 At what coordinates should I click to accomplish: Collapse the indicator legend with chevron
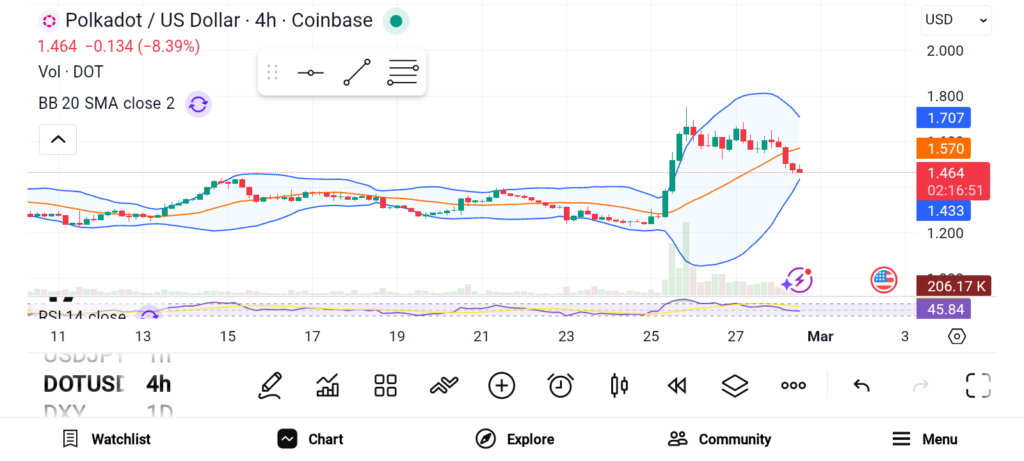click(58, 139)
